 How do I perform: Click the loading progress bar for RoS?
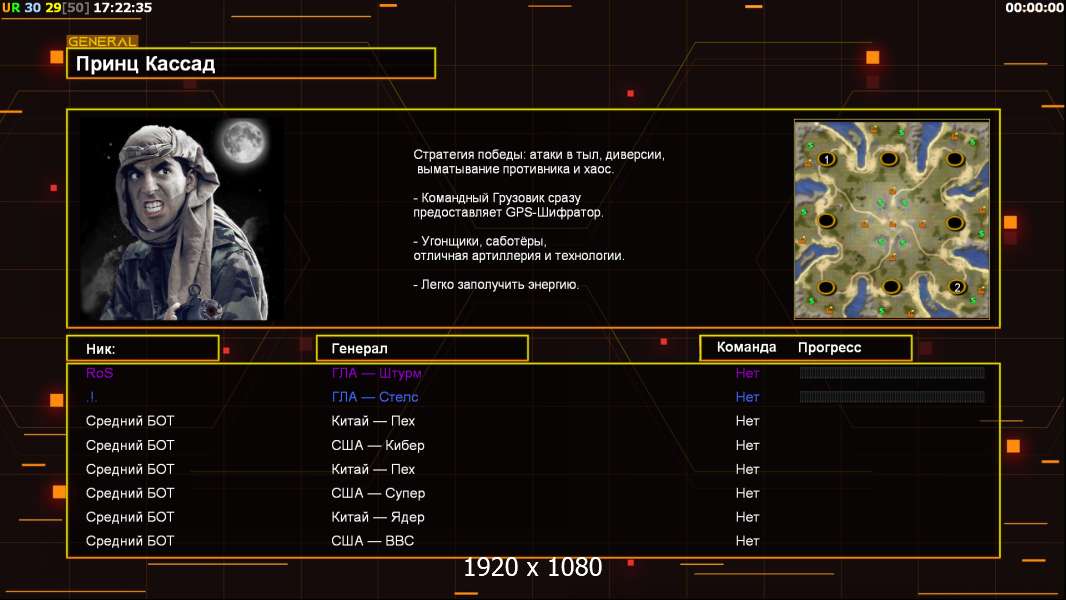pos(892,373)
